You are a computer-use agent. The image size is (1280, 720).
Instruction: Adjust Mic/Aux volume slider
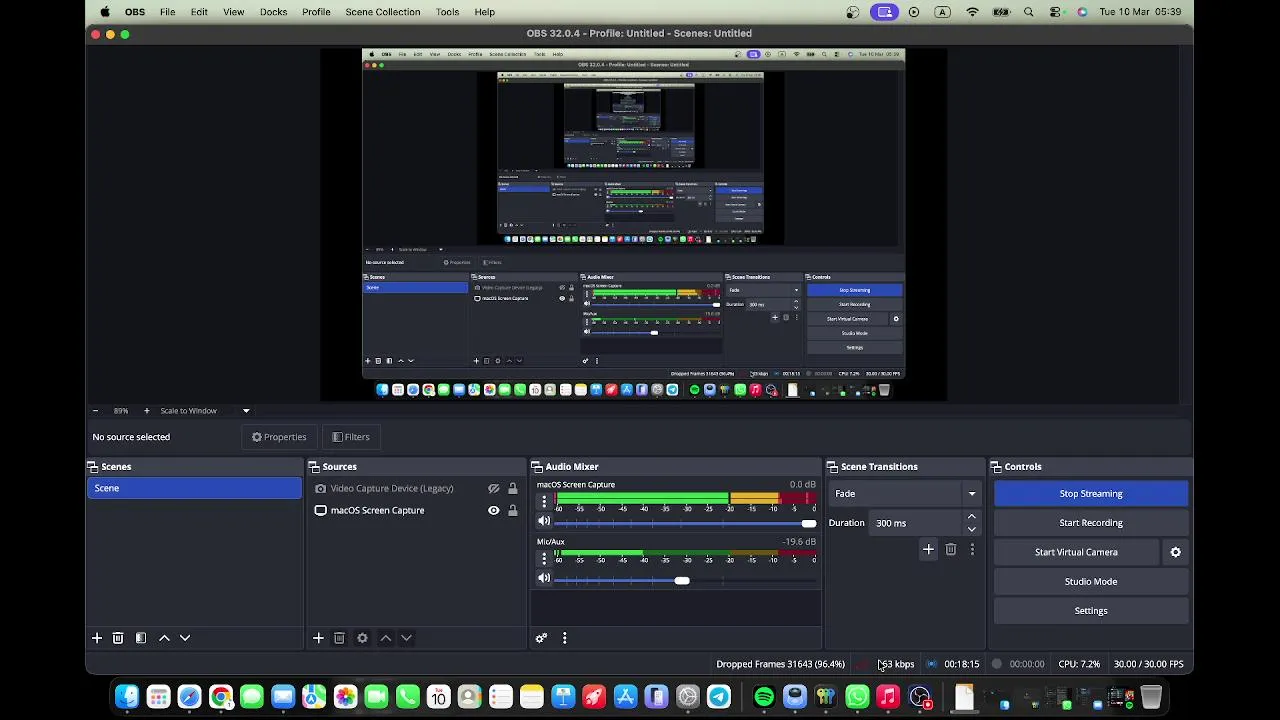pos(685,581)
